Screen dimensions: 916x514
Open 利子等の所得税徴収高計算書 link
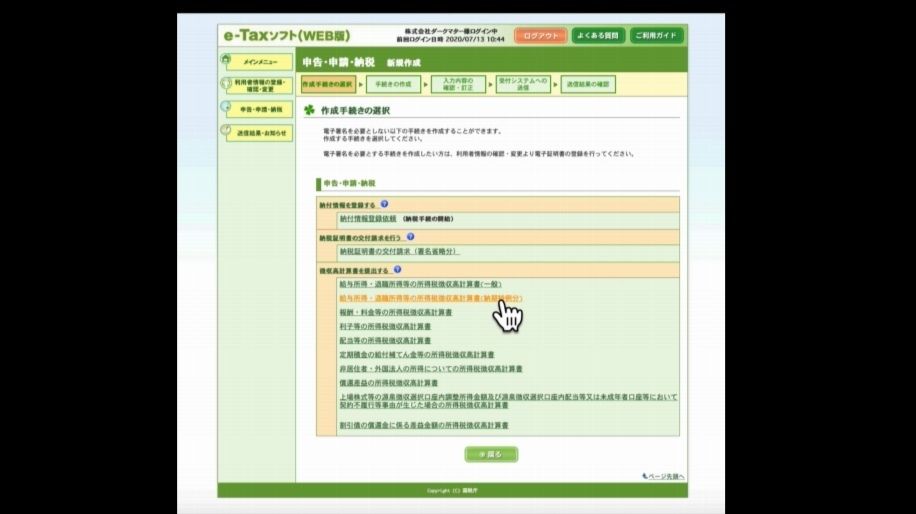pos(385,326)
